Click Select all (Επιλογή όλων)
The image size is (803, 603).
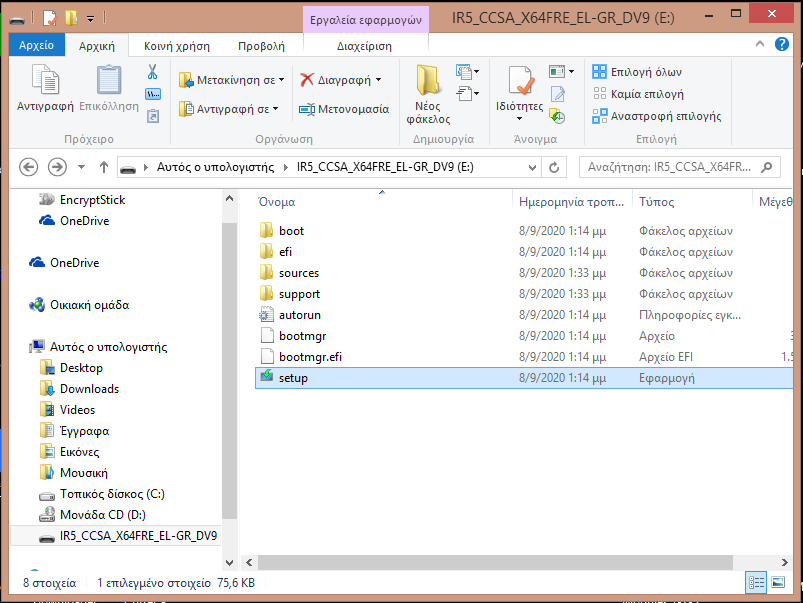click(x=637, y=72)
